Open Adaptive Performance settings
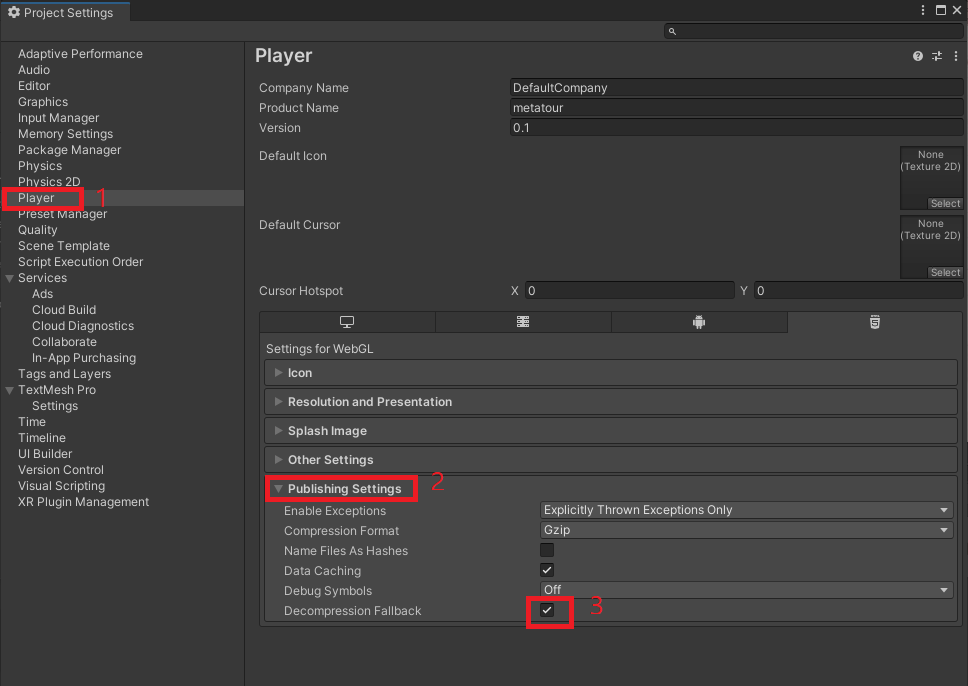 (x=80, y=54)
